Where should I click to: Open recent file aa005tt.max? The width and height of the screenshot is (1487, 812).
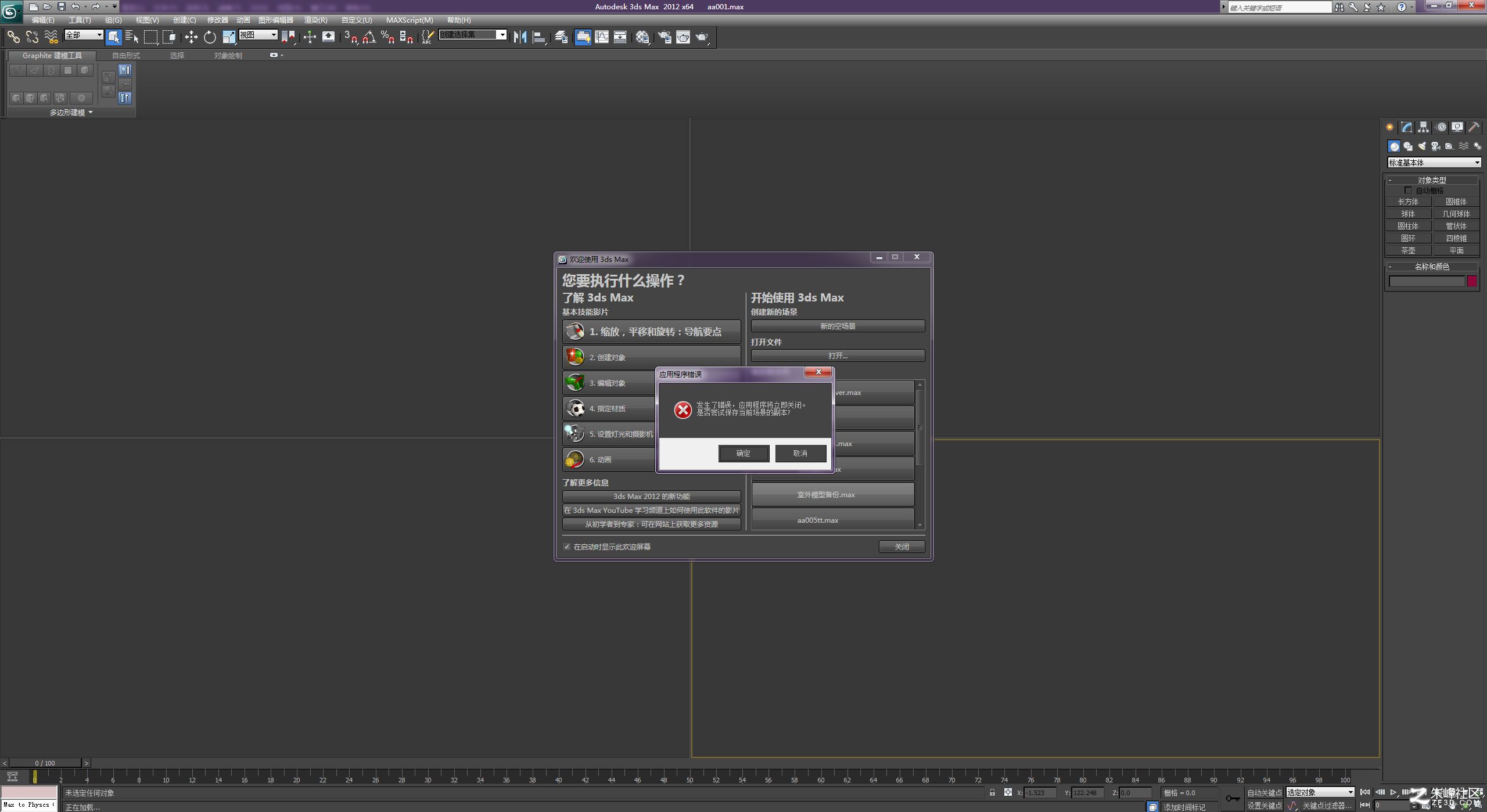(x=833, y=520)
